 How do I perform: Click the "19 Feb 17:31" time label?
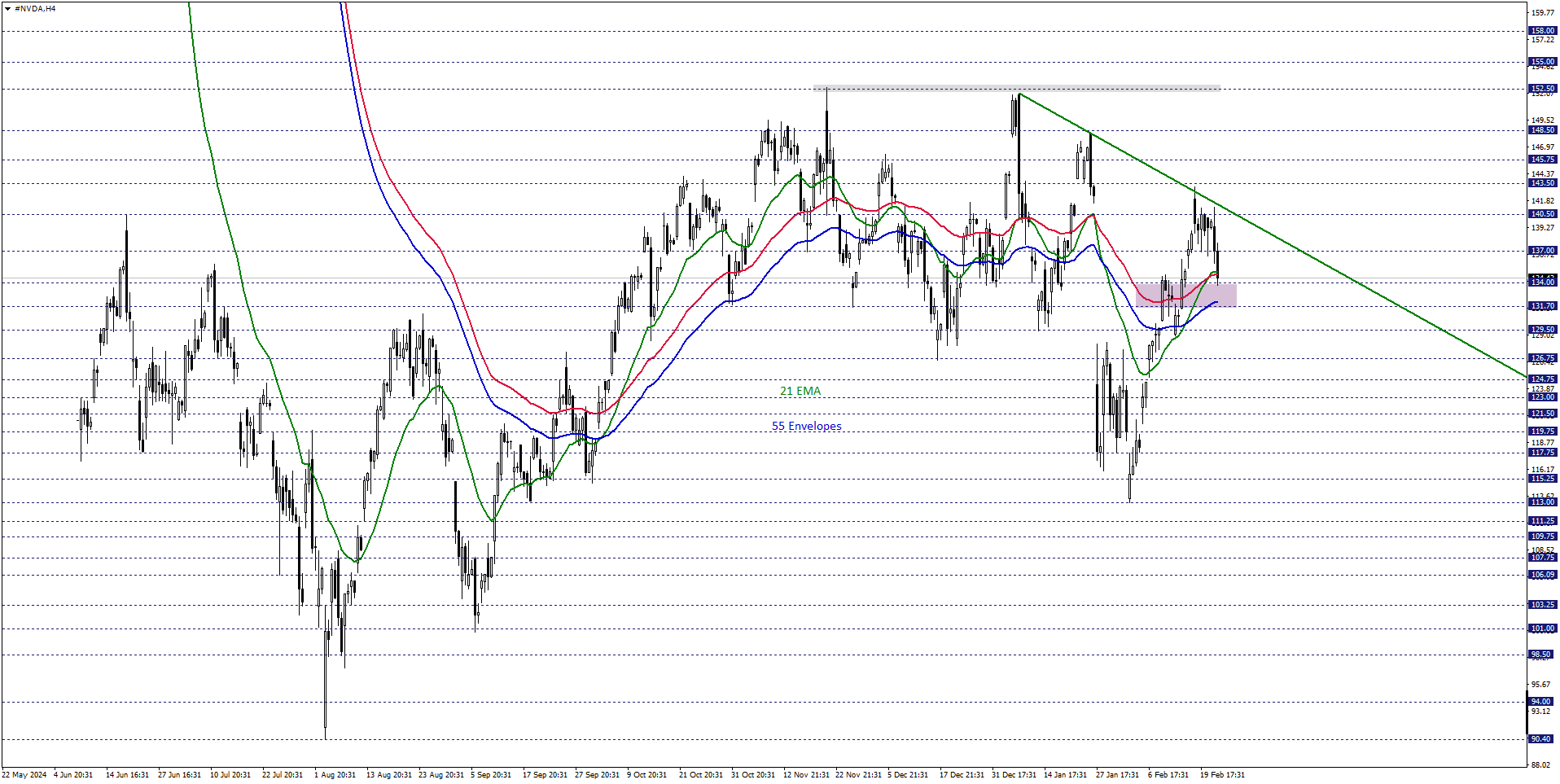[1221, 775]
